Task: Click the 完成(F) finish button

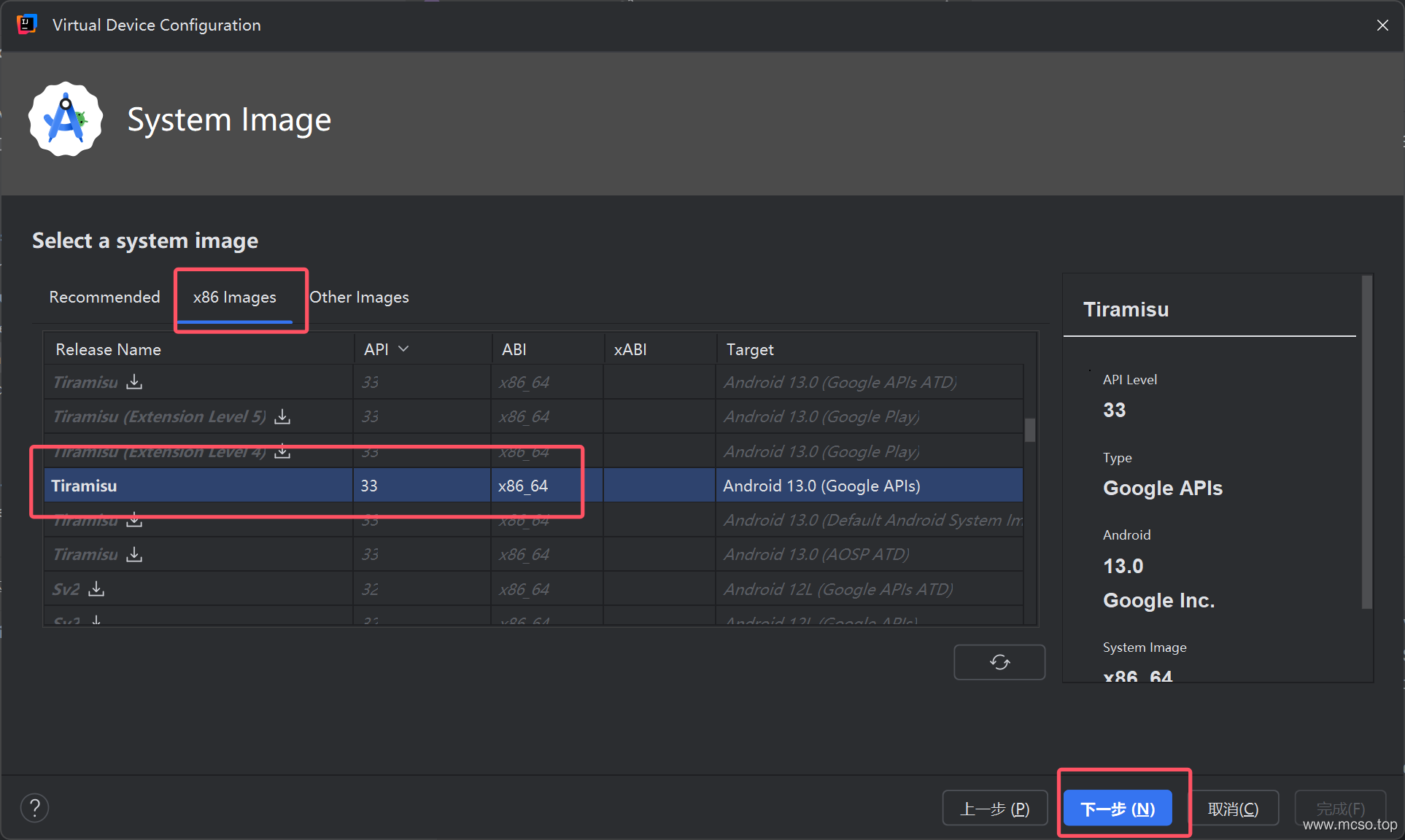Action: click(x=1340, y=809)
